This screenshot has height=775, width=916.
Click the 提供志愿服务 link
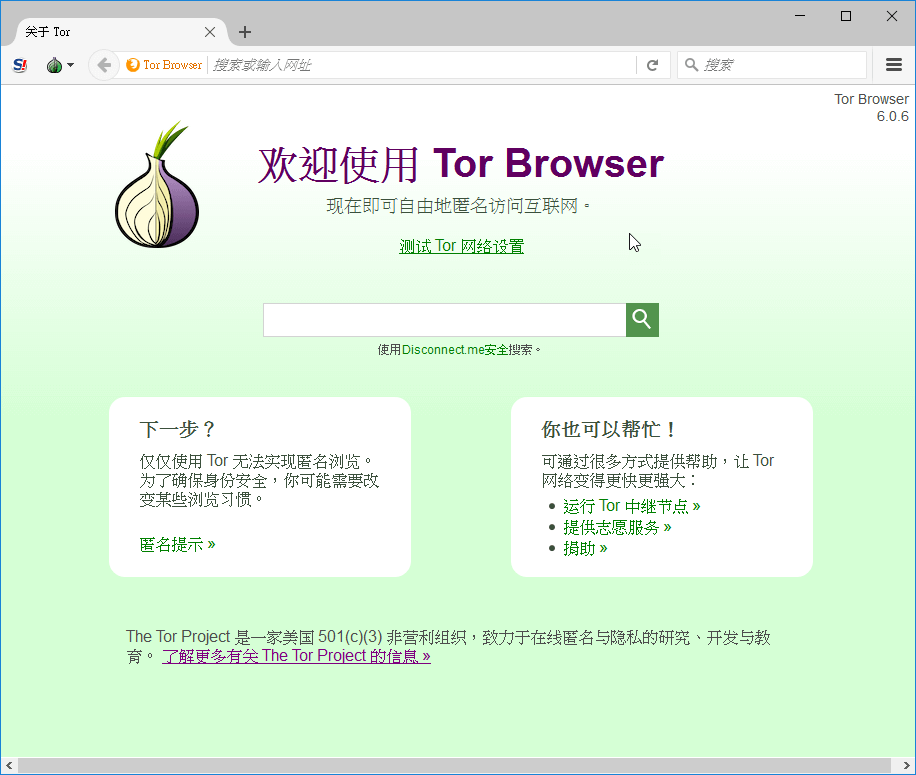(x=617, y=527)
